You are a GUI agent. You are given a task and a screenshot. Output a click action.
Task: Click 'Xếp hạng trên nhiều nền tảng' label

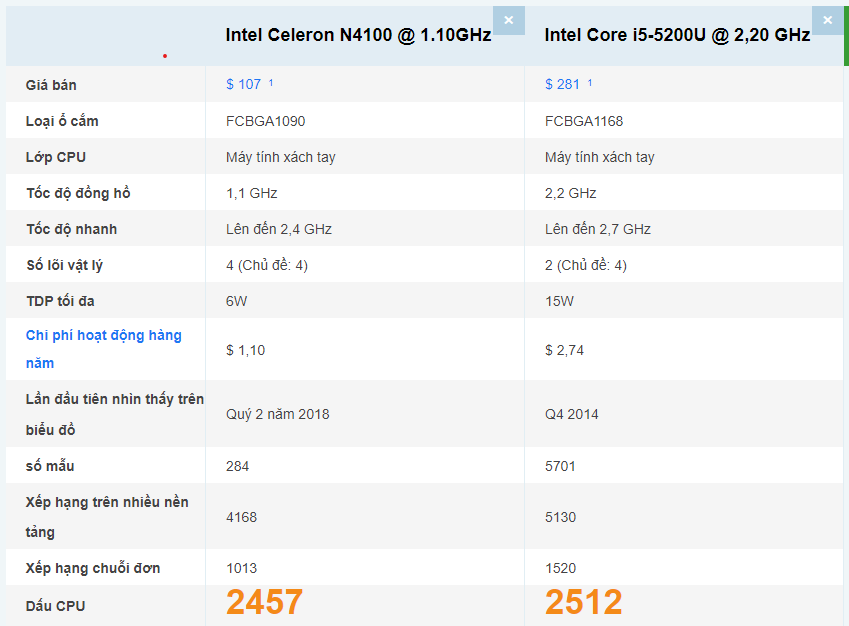pyautogui.click(x=107, y=517)
